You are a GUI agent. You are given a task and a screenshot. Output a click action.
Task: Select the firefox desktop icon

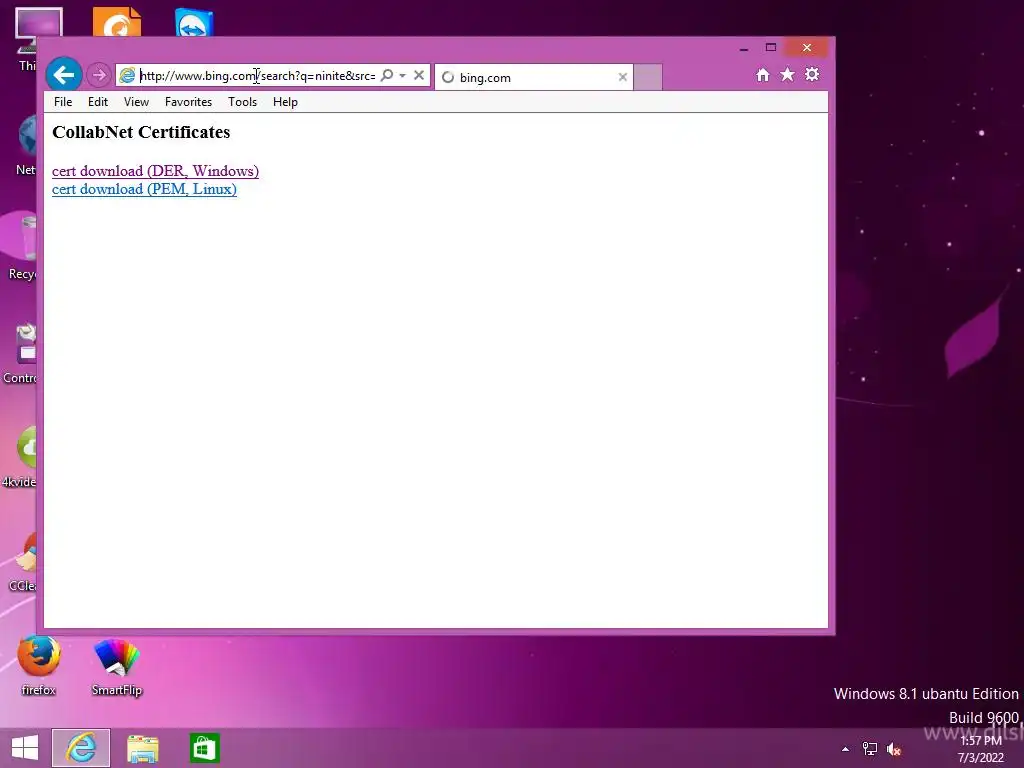(39, 666)
